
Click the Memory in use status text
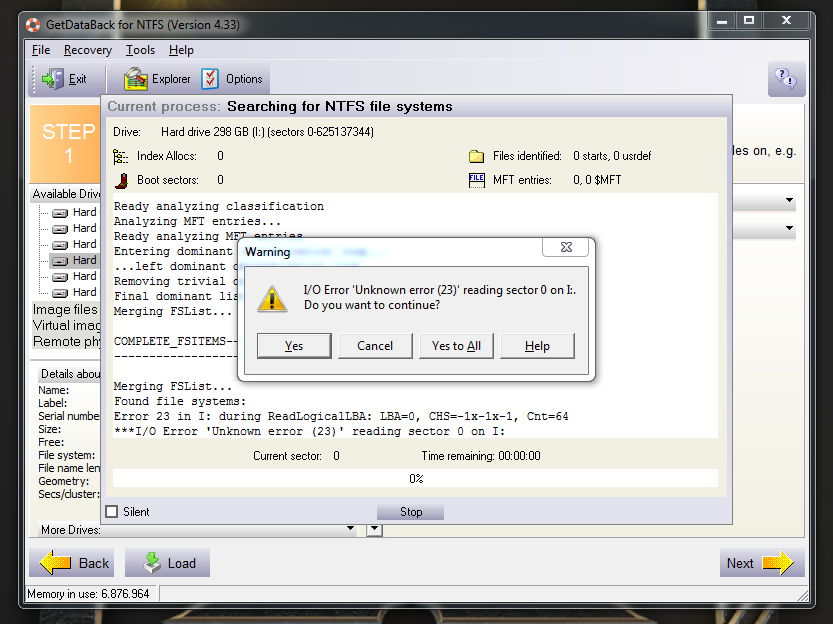pyautogui.click(x=88, y=594)
